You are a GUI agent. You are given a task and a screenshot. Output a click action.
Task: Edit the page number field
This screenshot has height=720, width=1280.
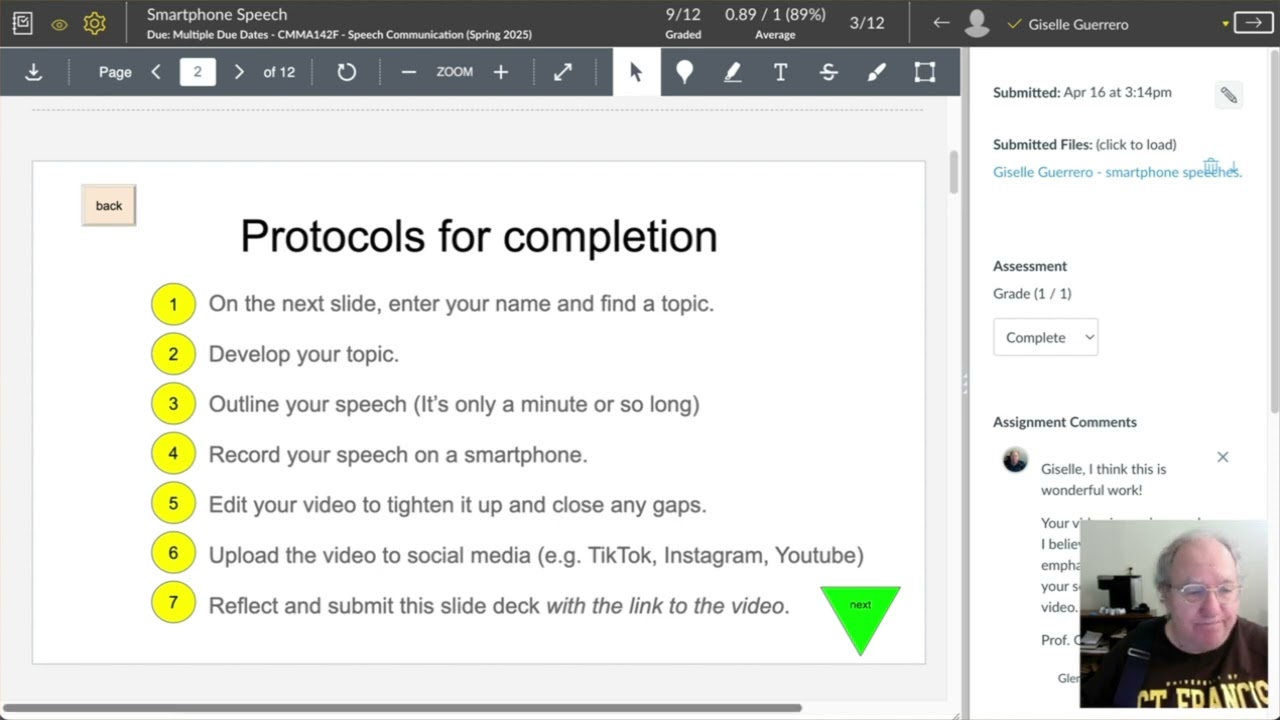click(x=197, y=72)
